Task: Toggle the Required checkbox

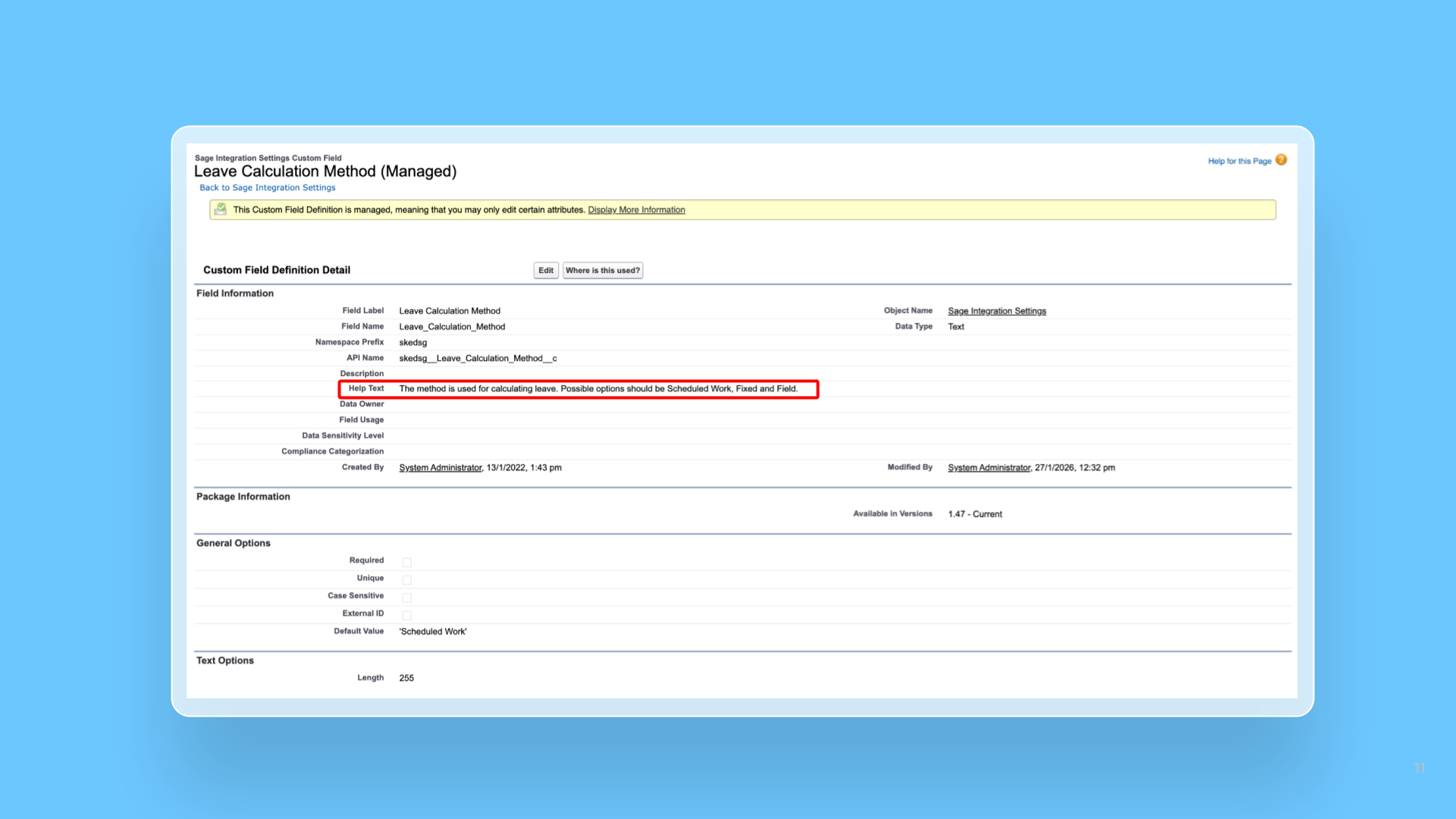Action: 406,562
